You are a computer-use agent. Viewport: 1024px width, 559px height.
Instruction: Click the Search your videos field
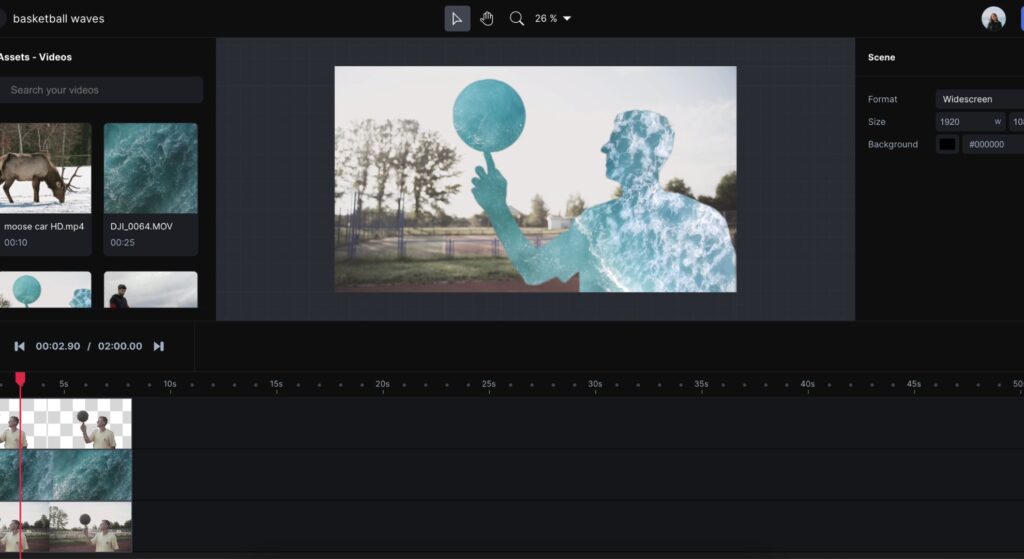point(100,90)
